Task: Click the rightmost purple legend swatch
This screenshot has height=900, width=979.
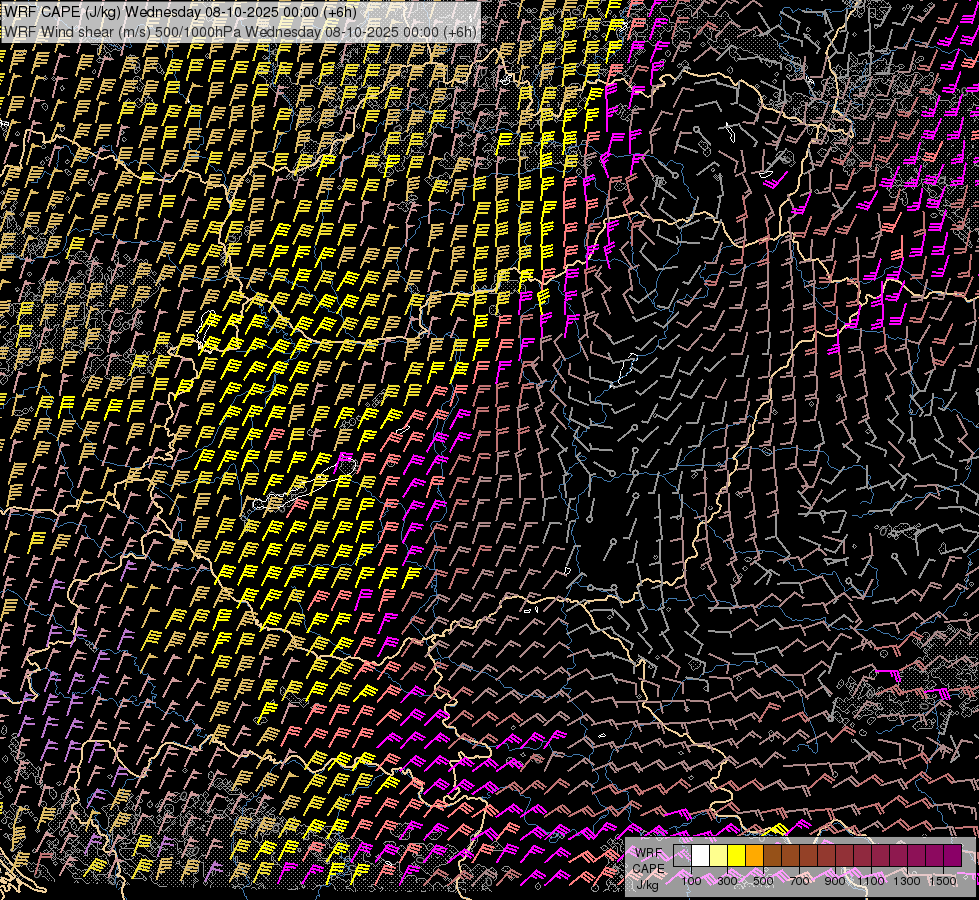Action: 952,856
